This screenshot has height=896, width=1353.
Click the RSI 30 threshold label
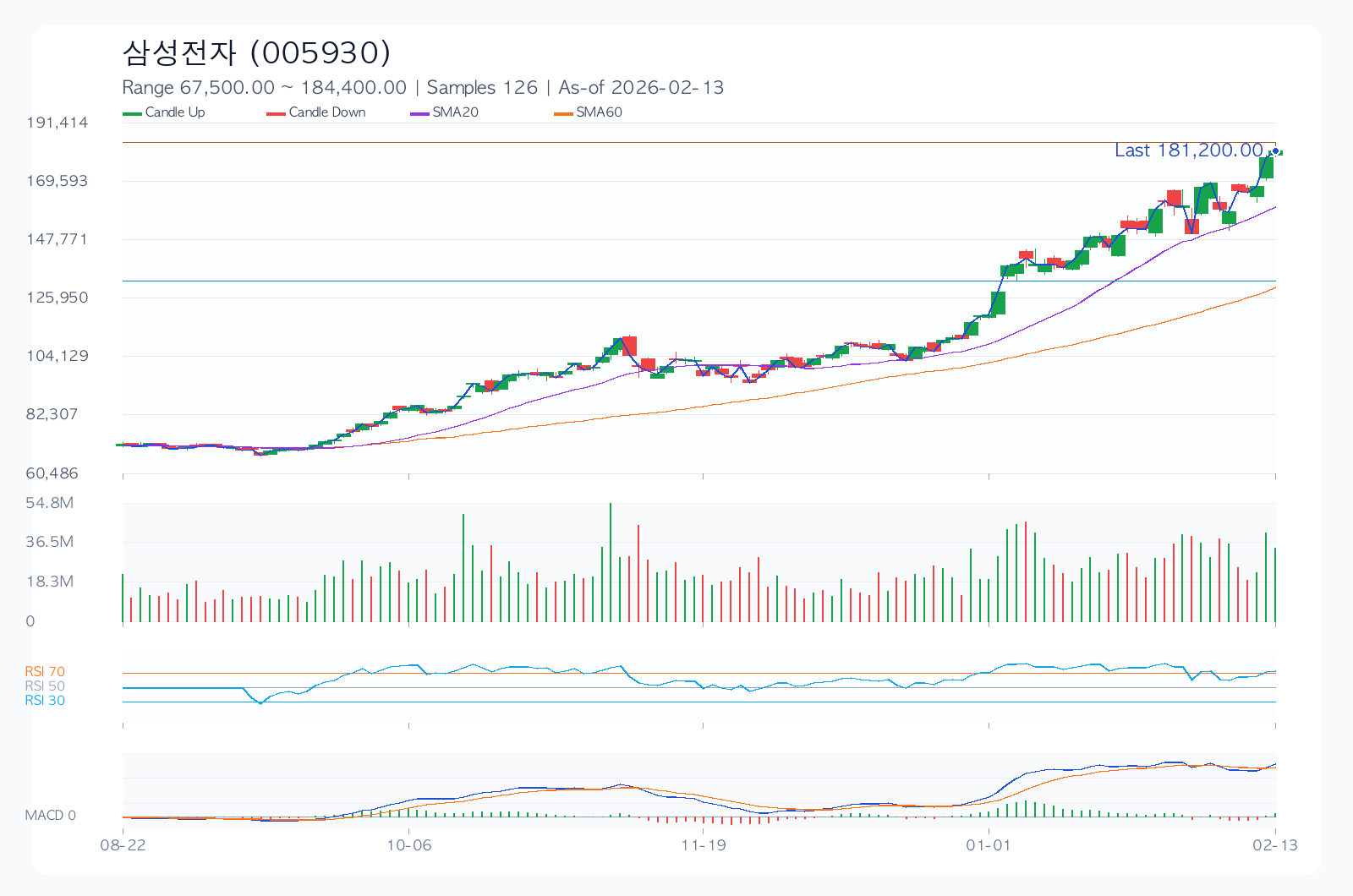tap(45, 701)
